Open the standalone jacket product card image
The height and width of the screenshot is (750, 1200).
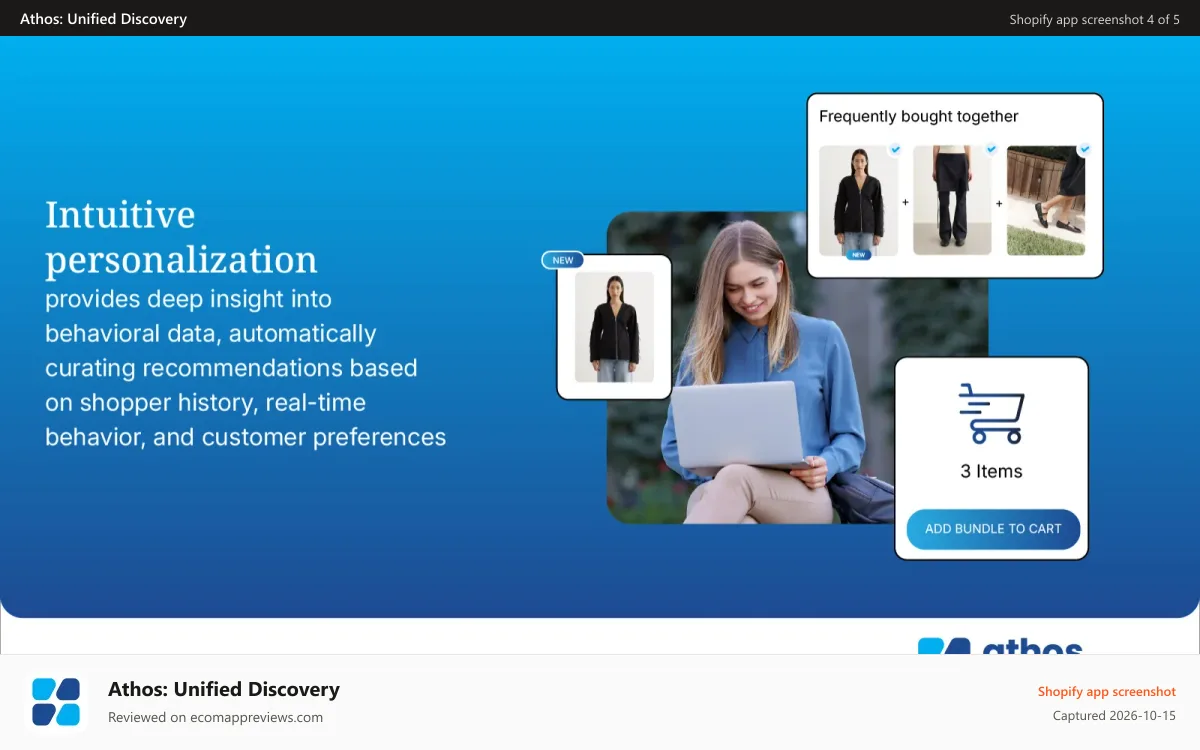tap(614, 327)
